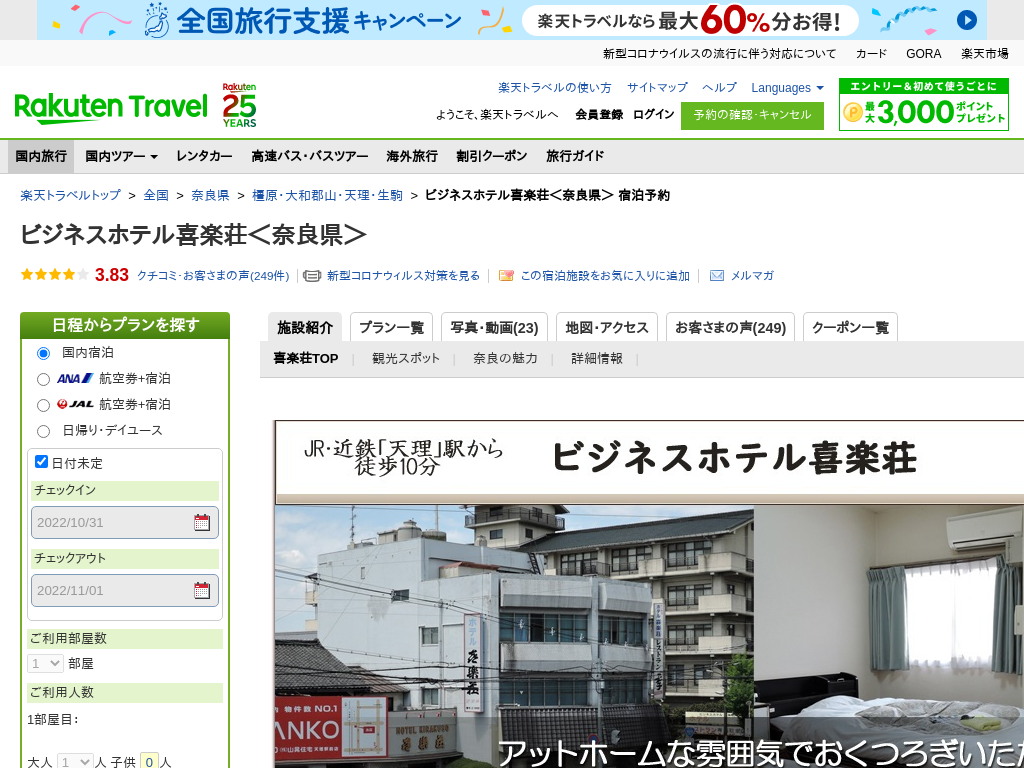The width and height of the screenshot is (1024, 768).
Task: Open the 喜楽荘TOP sub-tab
Action: [x=306, y=359]
